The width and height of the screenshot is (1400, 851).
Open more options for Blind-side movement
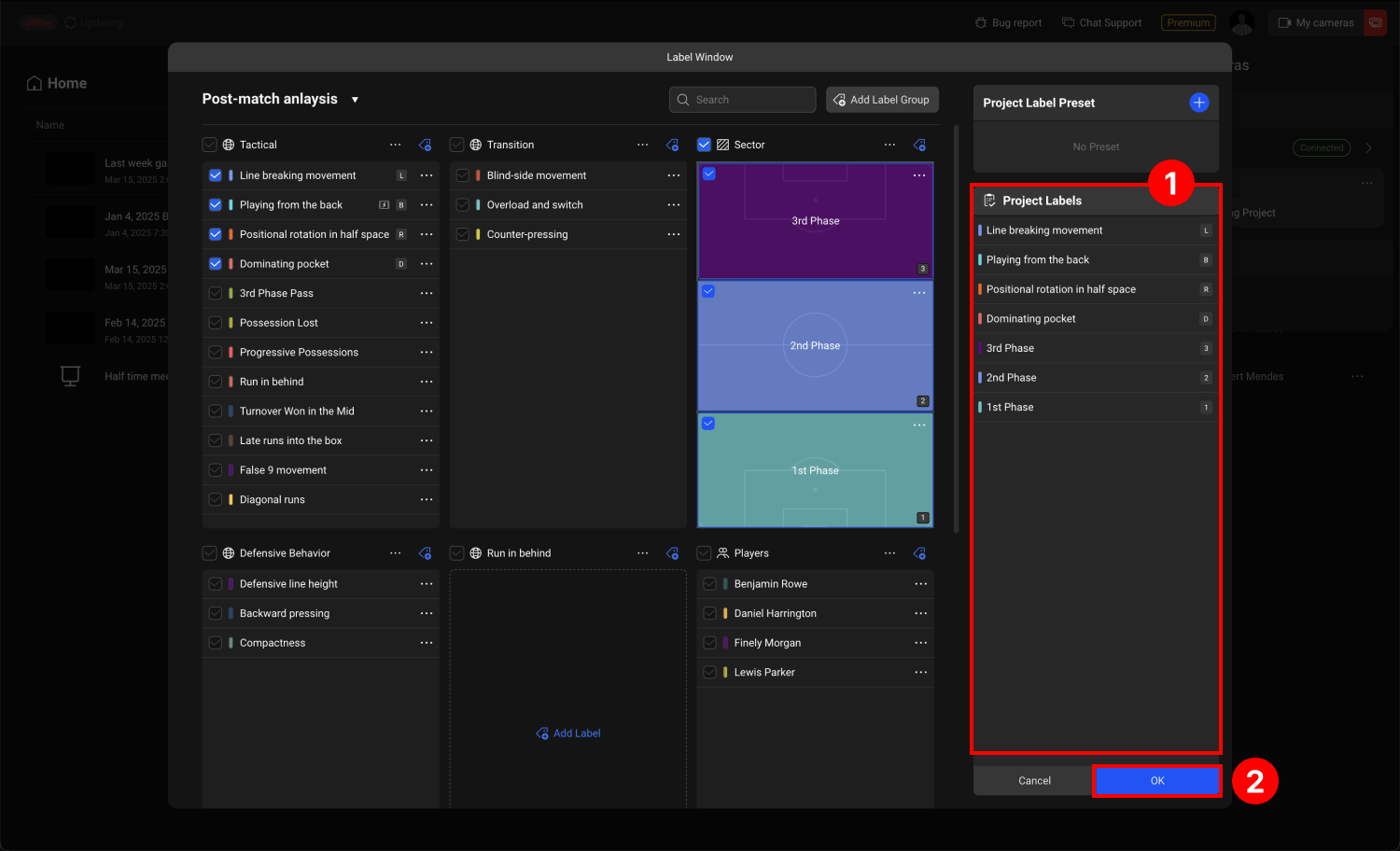coord(674,175)
